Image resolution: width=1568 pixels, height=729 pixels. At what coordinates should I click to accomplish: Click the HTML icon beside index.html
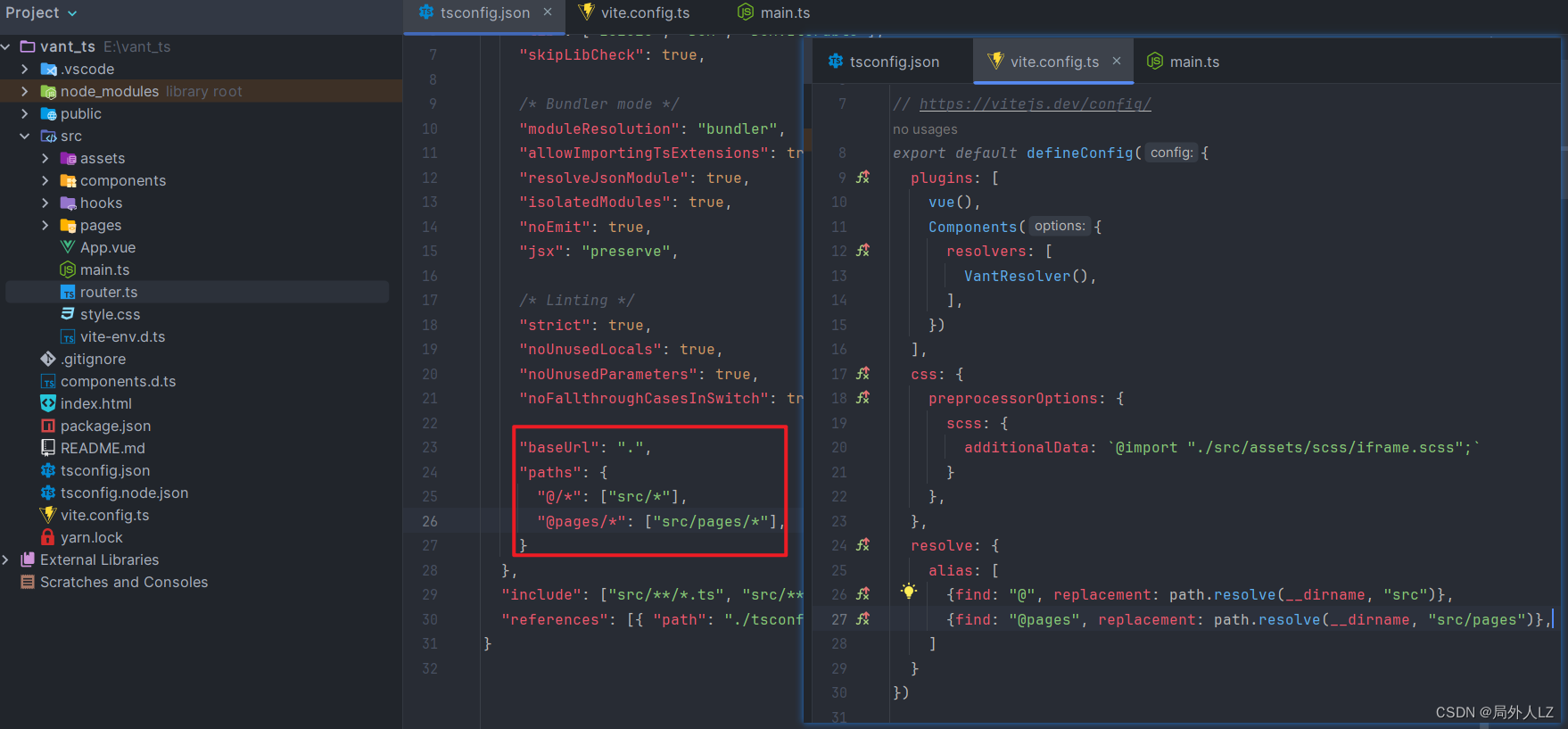coord(48,403)
